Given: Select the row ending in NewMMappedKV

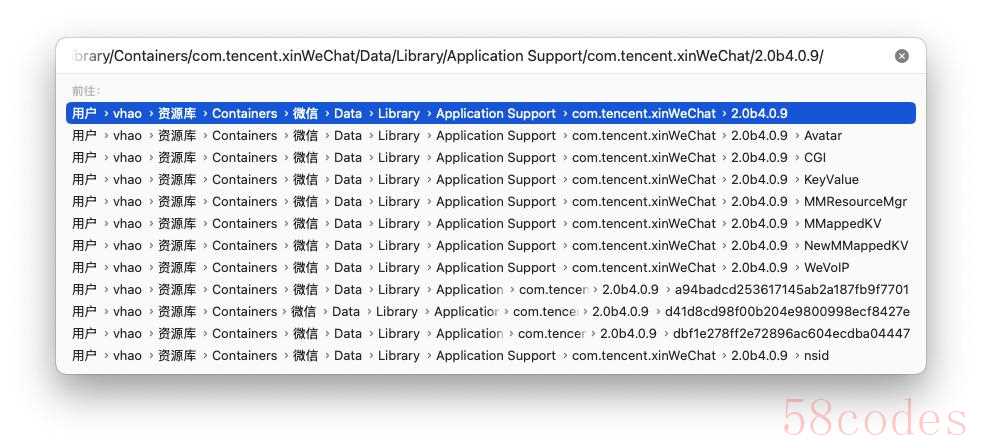Looking at the screenshot, I should point(491,245).
